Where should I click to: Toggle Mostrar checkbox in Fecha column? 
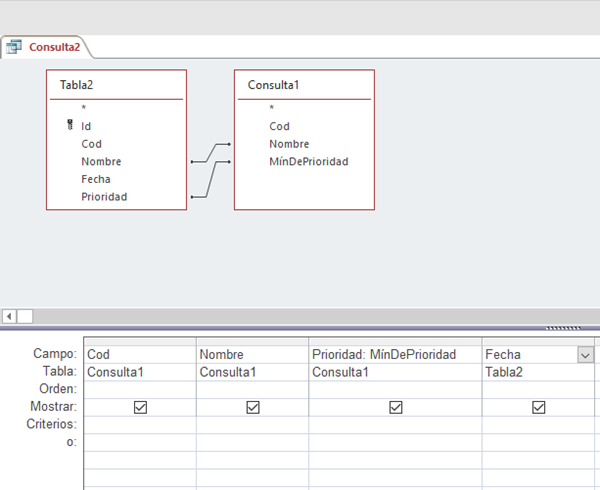(x=539, y=407)
